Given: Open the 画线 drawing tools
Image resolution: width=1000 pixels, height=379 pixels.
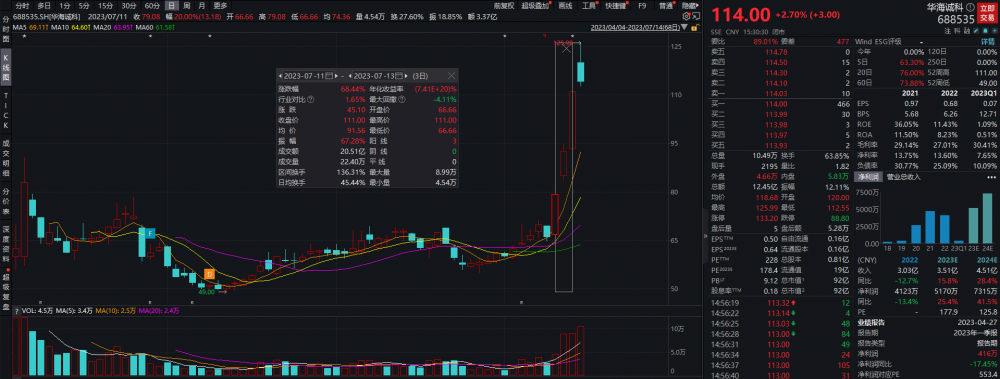Looking at the screenshot, I should (565, 5).
